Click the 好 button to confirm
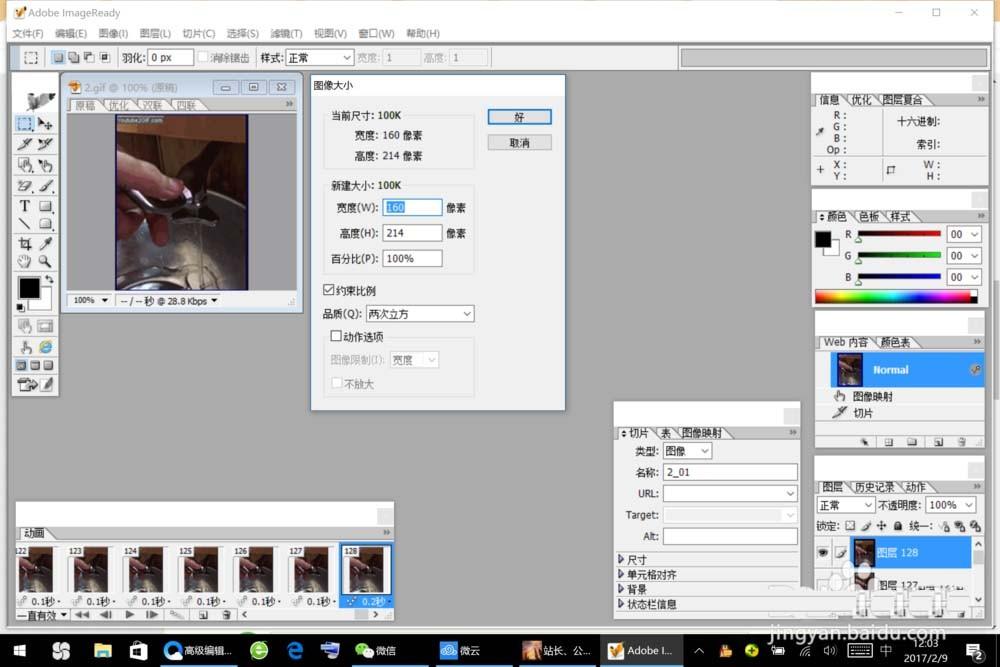 (x=519, y=117)
